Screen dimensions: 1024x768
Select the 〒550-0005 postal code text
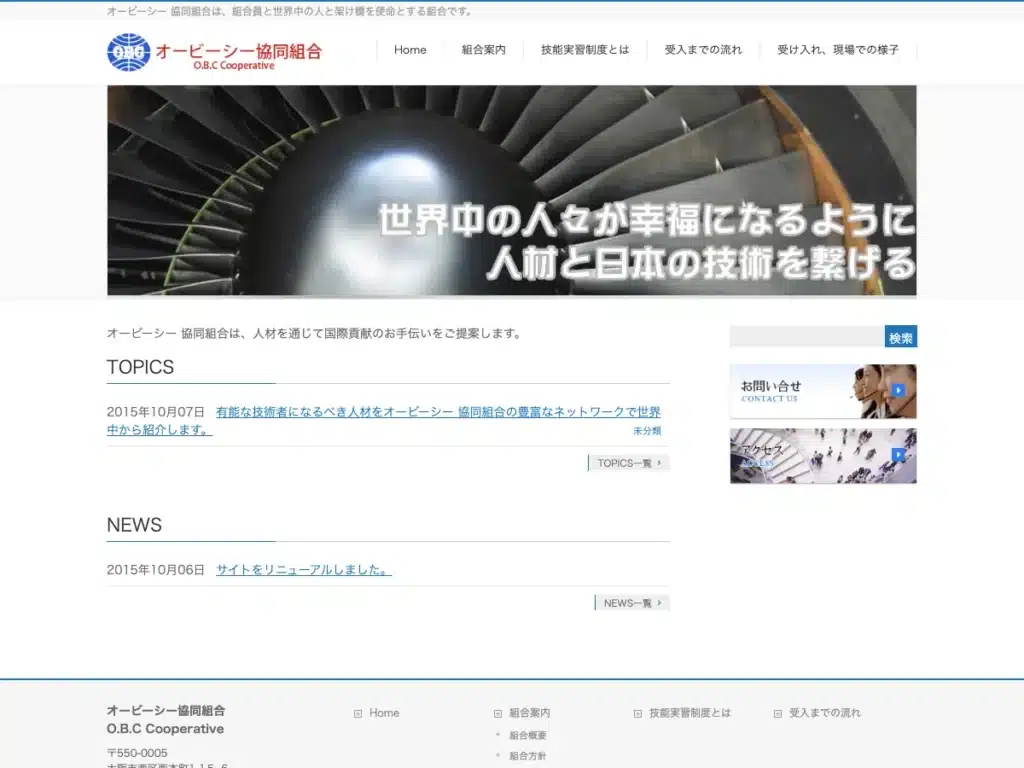pyautogui.click(x=137, y=753)
